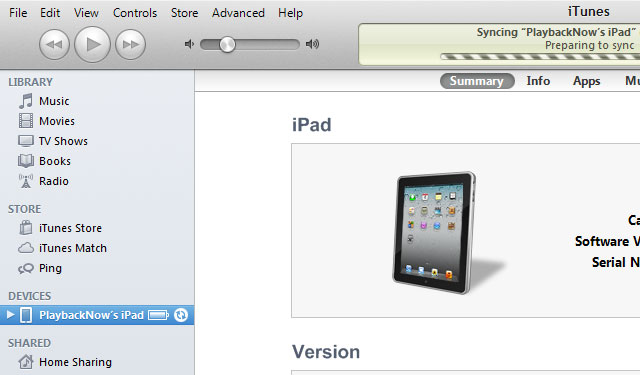The image size is (640, 375).
Task: Open iTunes Store from the sidebar
Action: (x=70, y=228)
